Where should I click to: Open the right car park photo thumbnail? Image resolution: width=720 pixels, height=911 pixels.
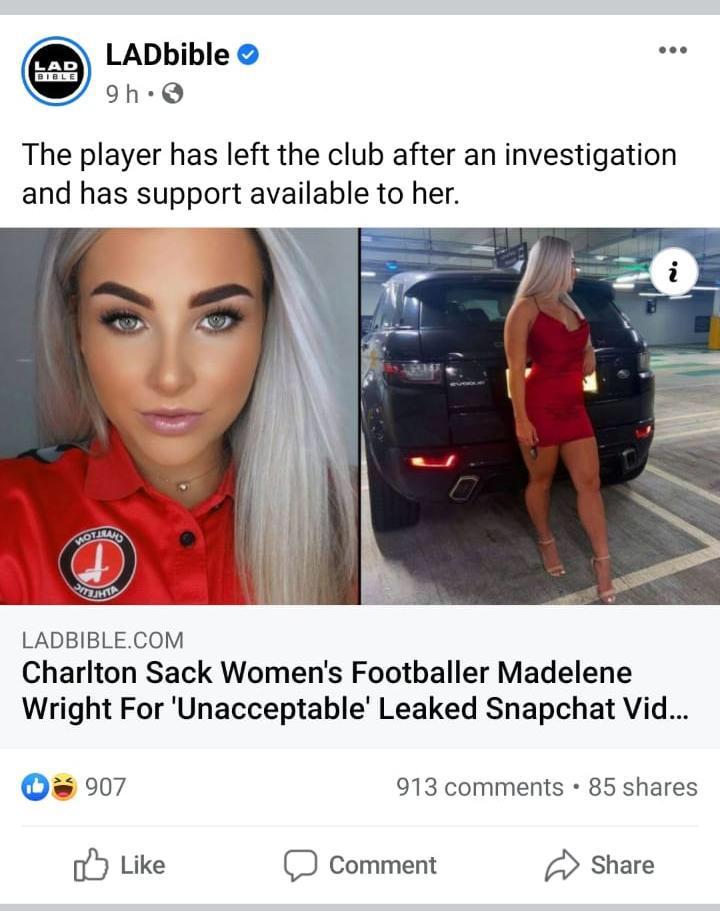[x=540, y=416]
